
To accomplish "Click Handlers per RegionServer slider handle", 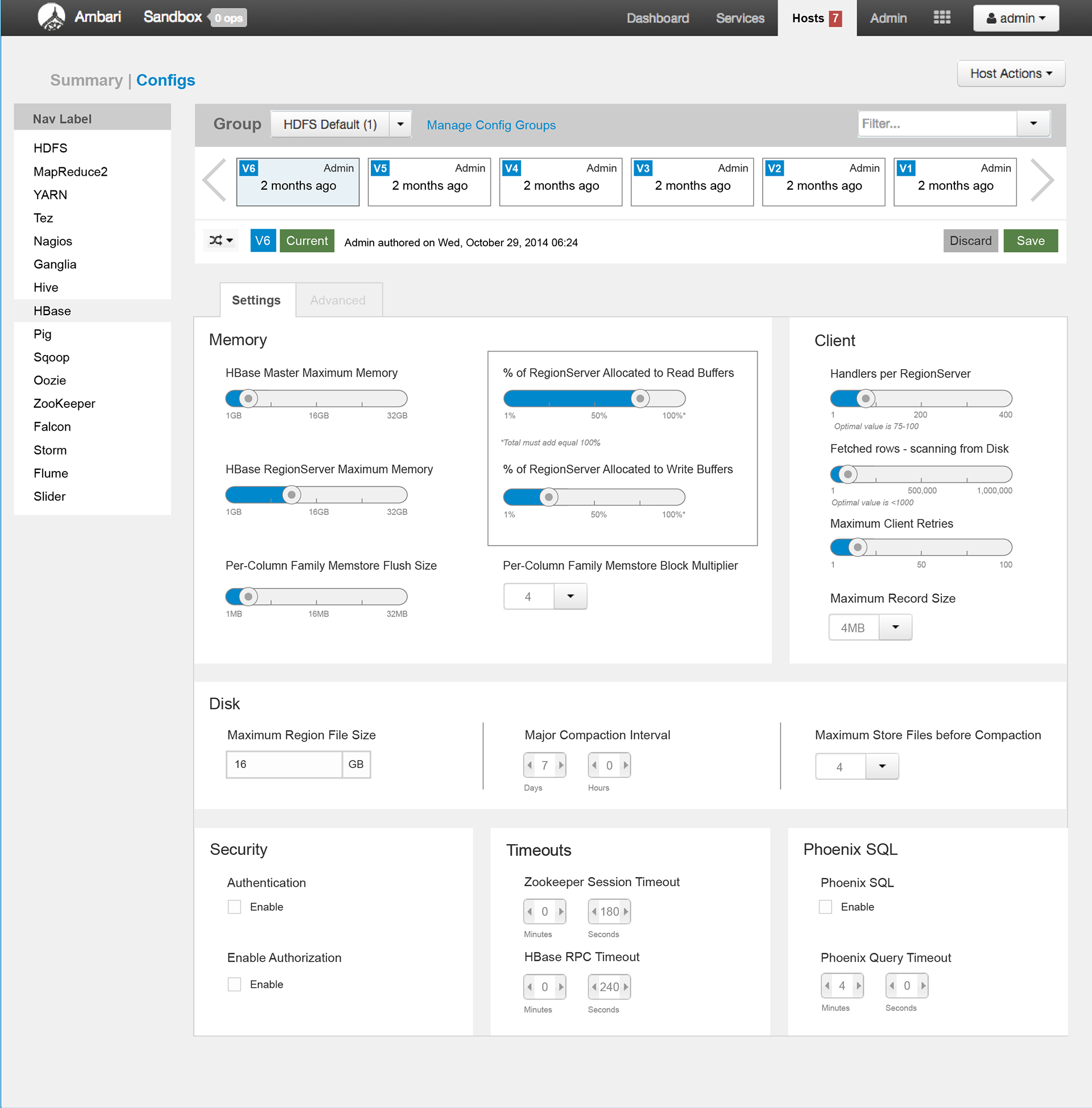I will [866, 398].
